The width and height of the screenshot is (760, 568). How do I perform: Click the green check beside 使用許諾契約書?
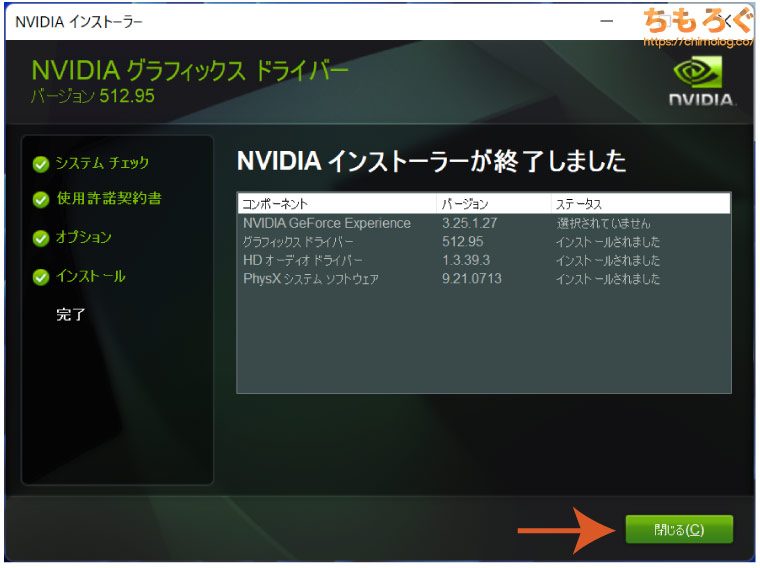coord(41,199)
